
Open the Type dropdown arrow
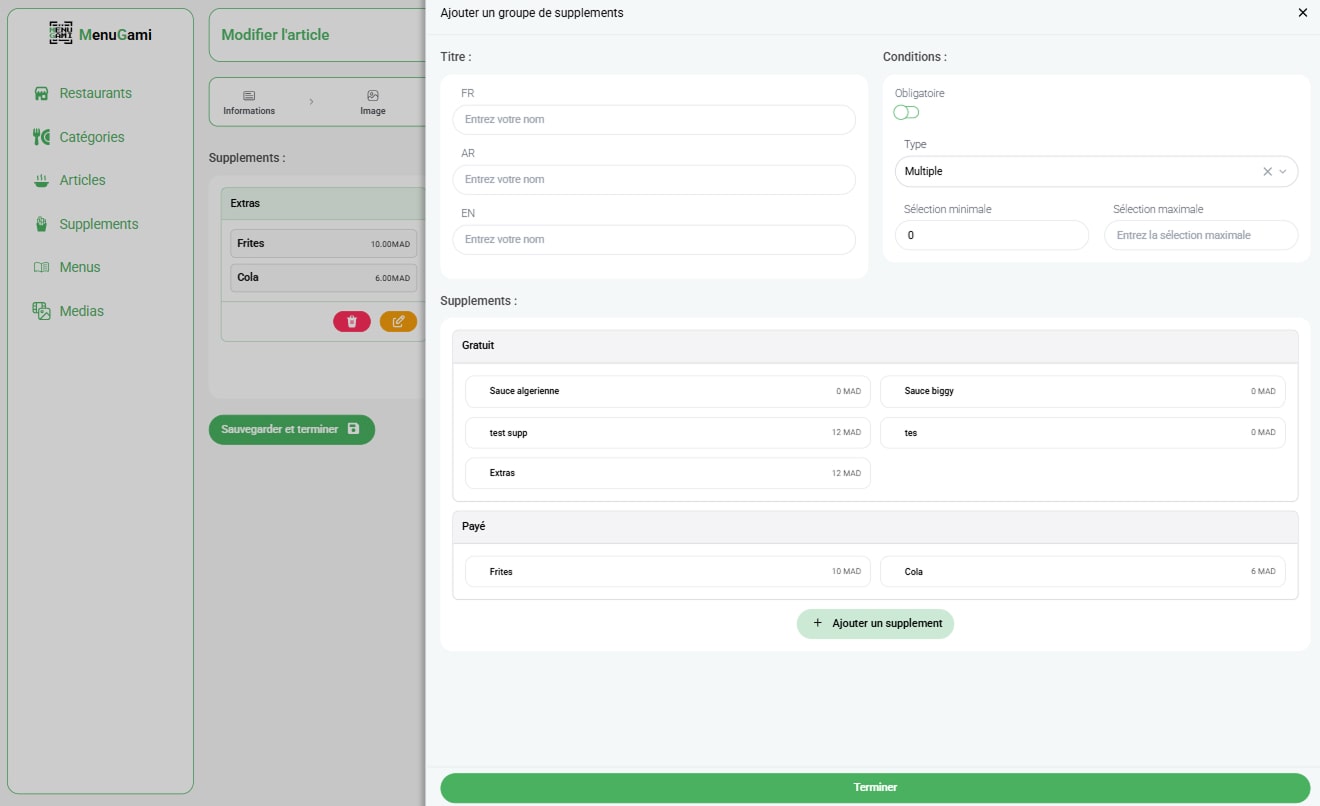[1283, 172]
